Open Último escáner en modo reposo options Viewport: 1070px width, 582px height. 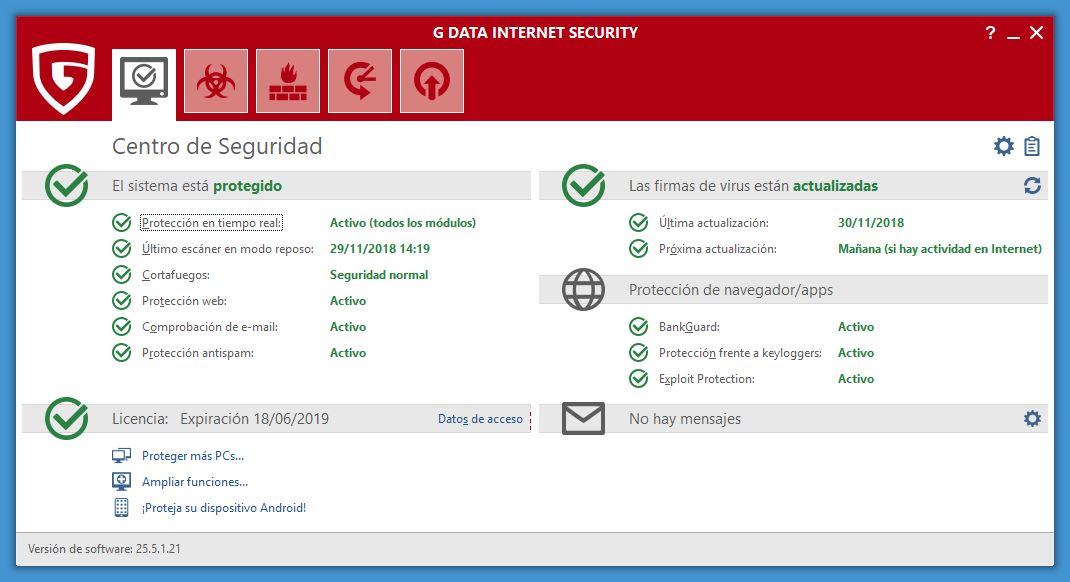pyautogui.click(x=228, y=249)
